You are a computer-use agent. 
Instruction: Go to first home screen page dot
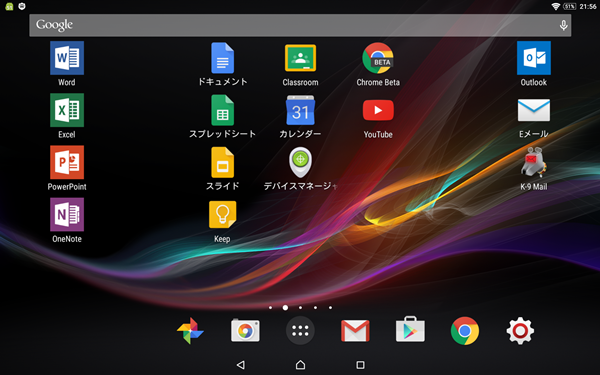pyautogui.click(x=271, y=307)
